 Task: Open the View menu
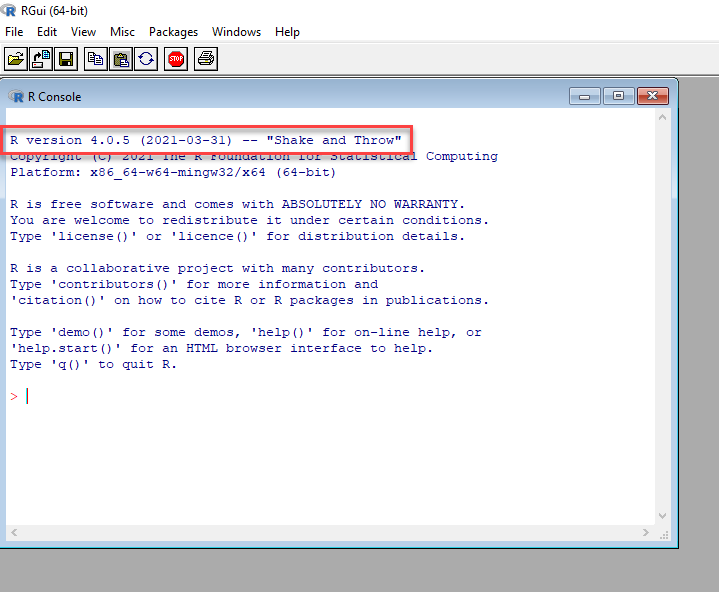(x=83, y=32)
